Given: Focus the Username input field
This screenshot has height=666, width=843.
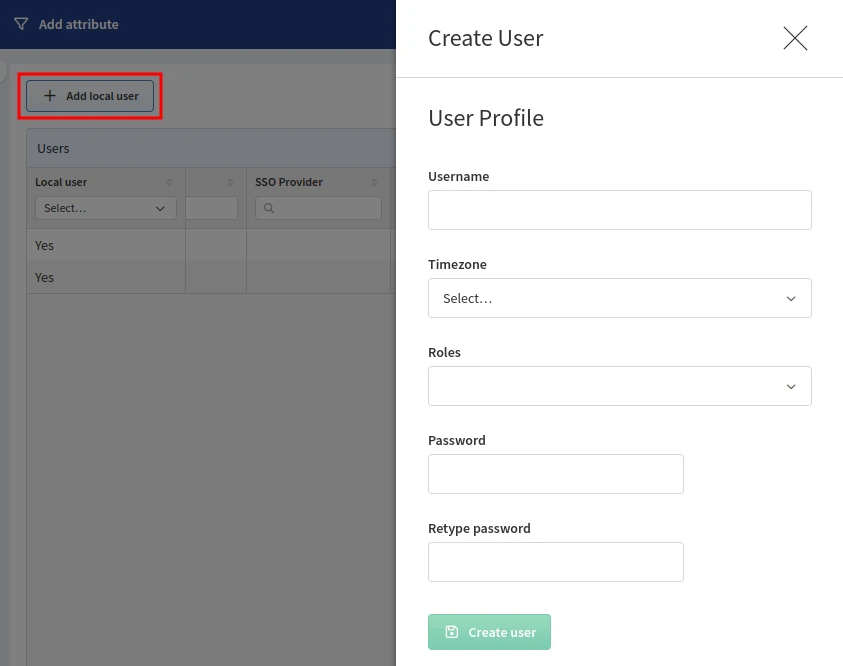Looking at the screenshot, I should tap(619, 210).
